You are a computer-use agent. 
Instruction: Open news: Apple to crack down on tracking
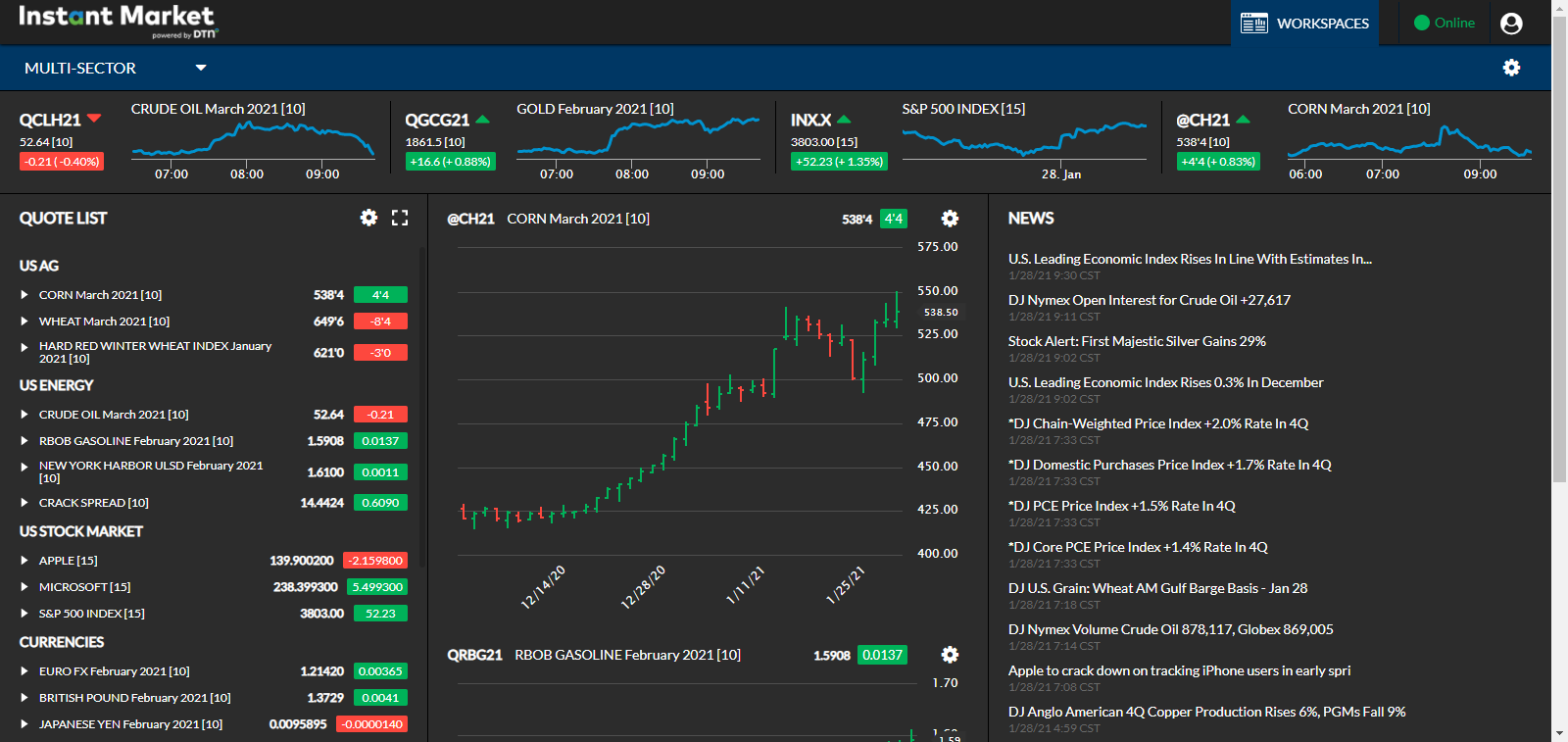1179,670
